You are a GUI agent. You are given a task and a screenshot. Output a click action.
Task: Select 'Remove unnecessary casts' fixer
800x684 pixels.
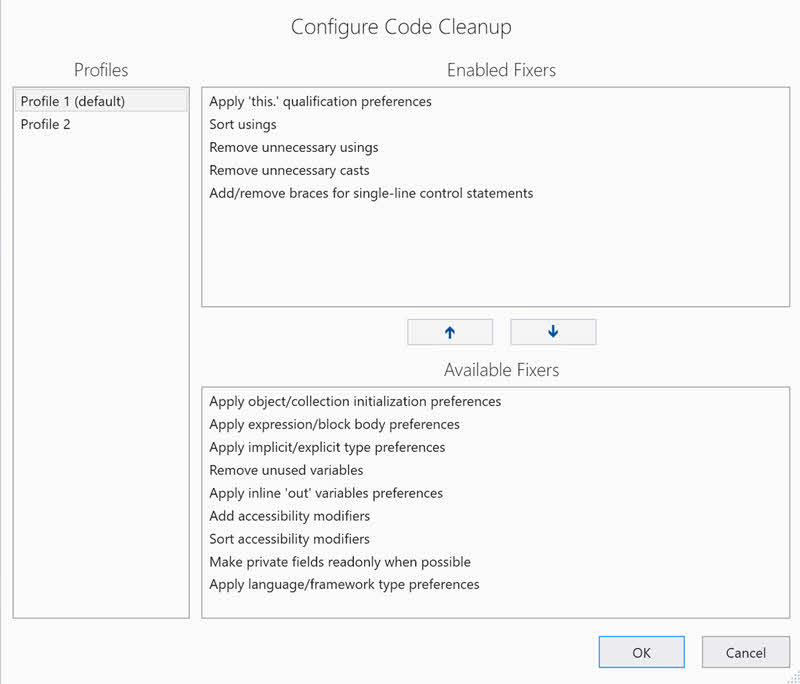pyautogui.click(x=289, y=170)
